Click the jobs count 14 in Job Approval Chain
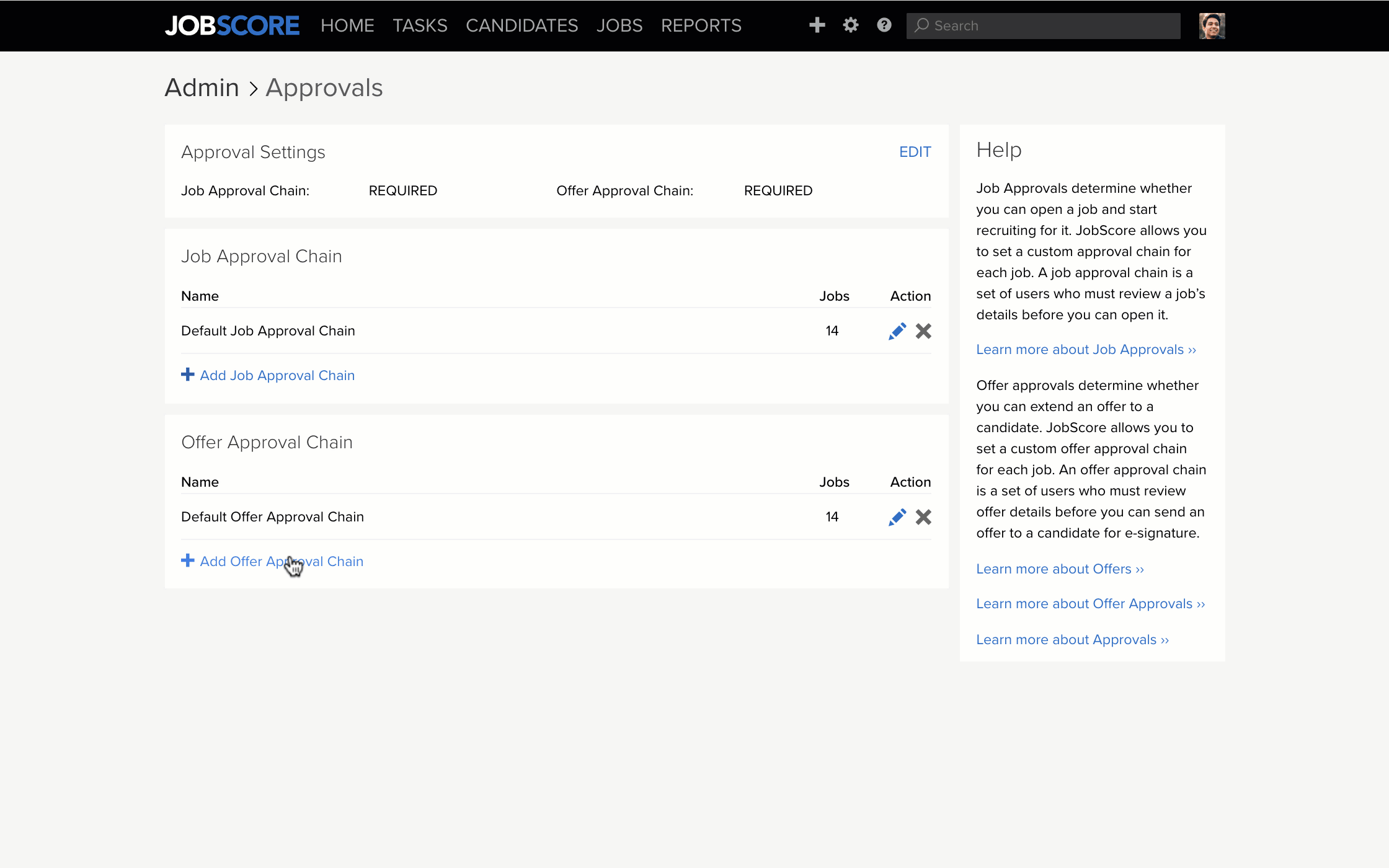This screenshot has height=868, width=1389. [832, 331]
